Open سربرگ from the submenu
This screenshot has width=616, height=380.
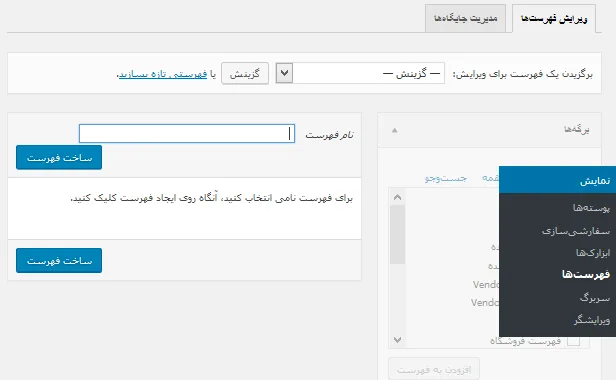click(595, 298)
